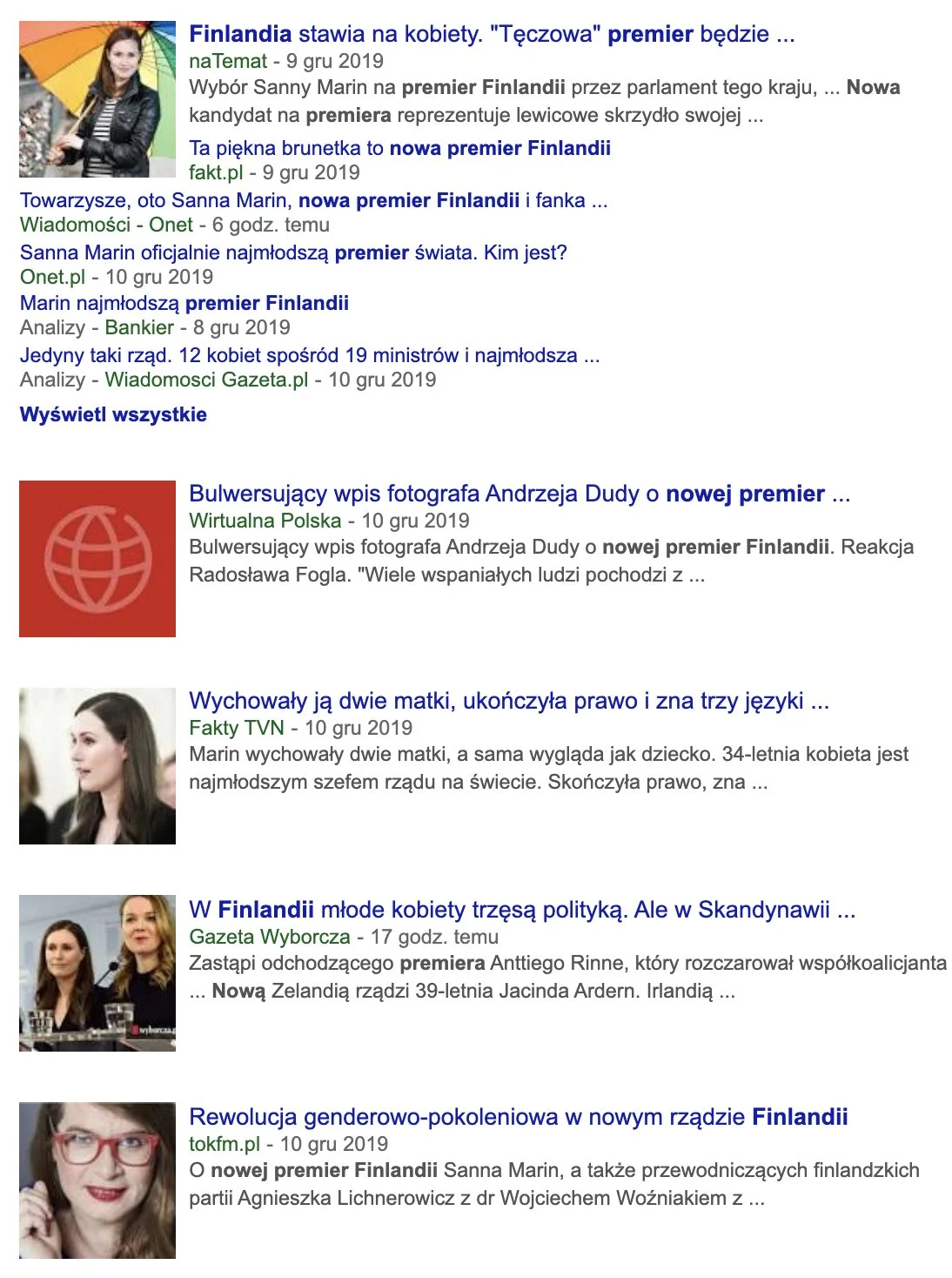
Task: Click 'Towarzysze, oto Sanna Marin' headline
Action: (x=313, y=200)
